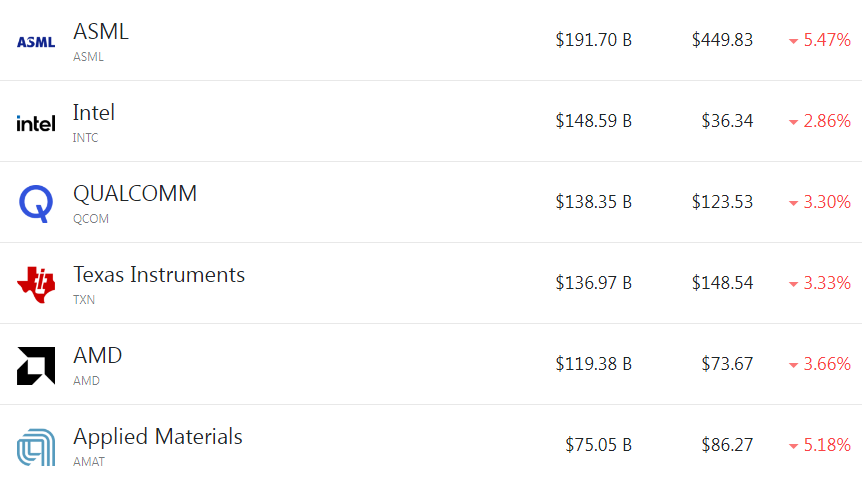Viewport: 862px width, 484px height.
Task: Click Texas Instruments' $148.54 share price
Action: tap(722, 283)
